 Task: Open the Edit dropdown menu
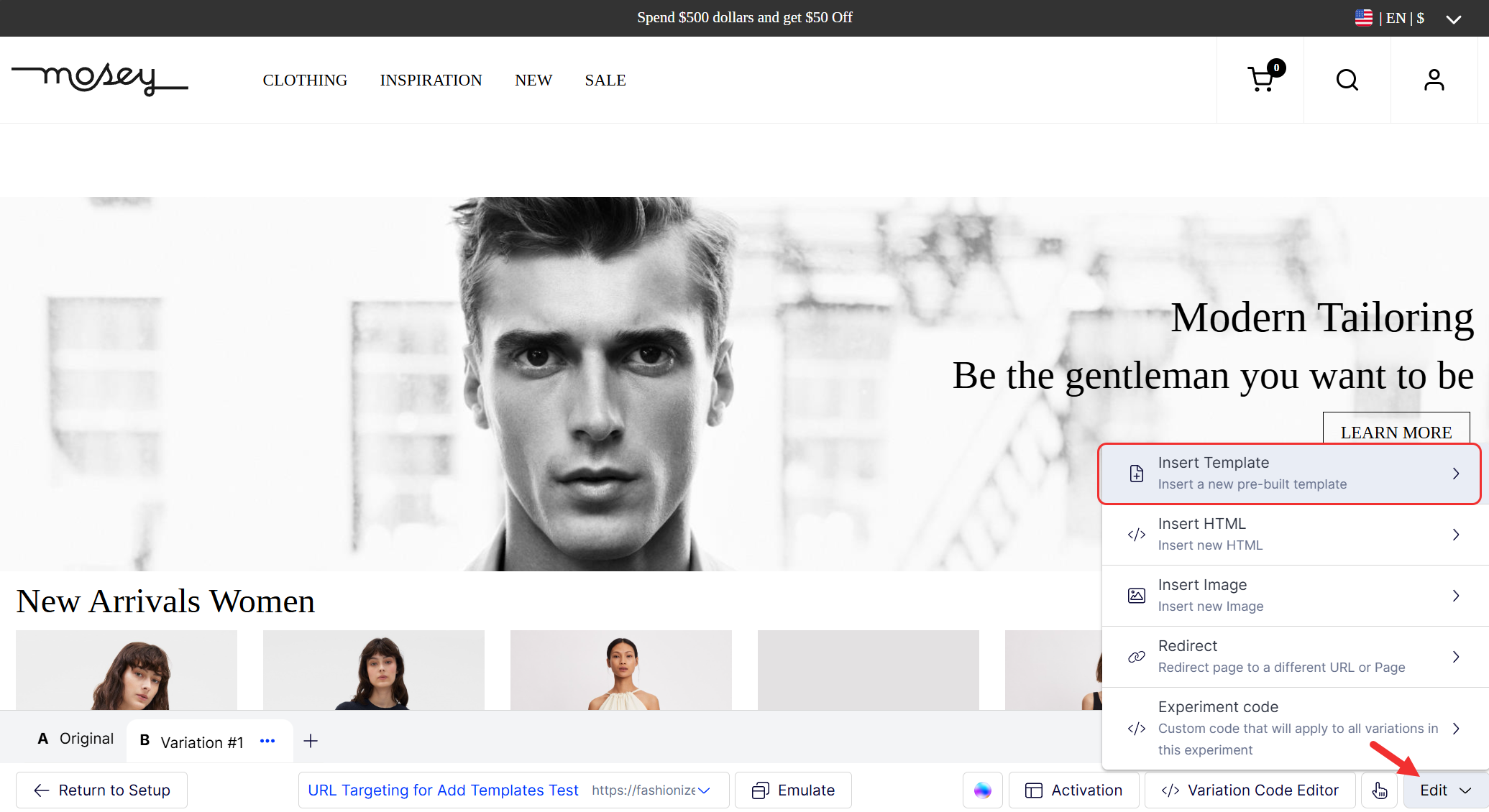click(x=1445, y=790)
